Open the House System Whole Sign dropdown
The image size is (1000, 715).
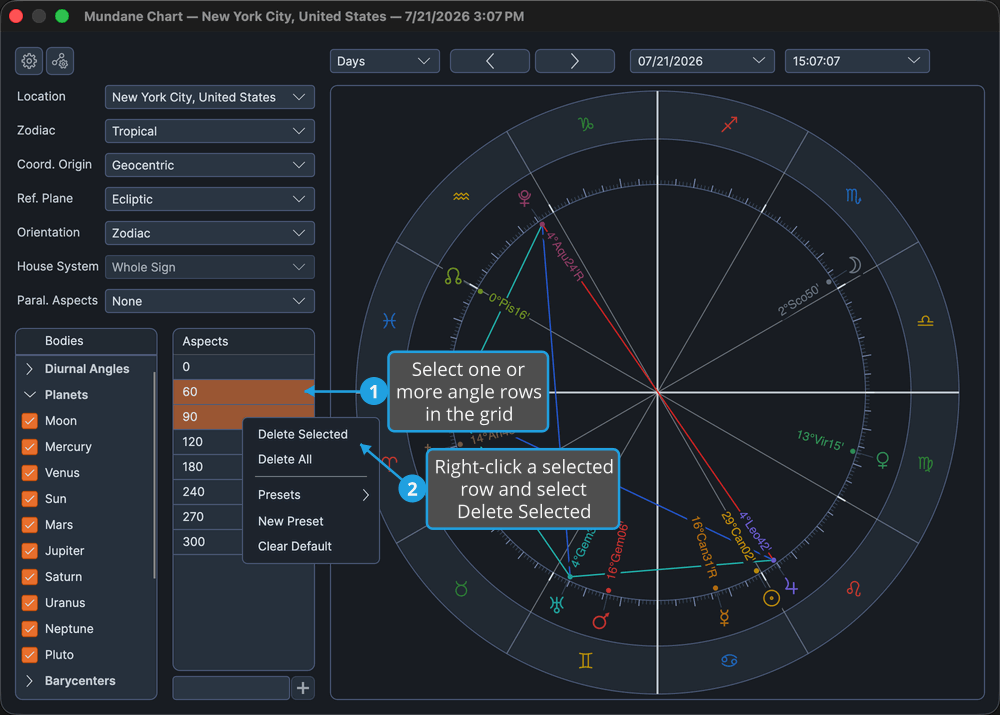pos(210,267)
